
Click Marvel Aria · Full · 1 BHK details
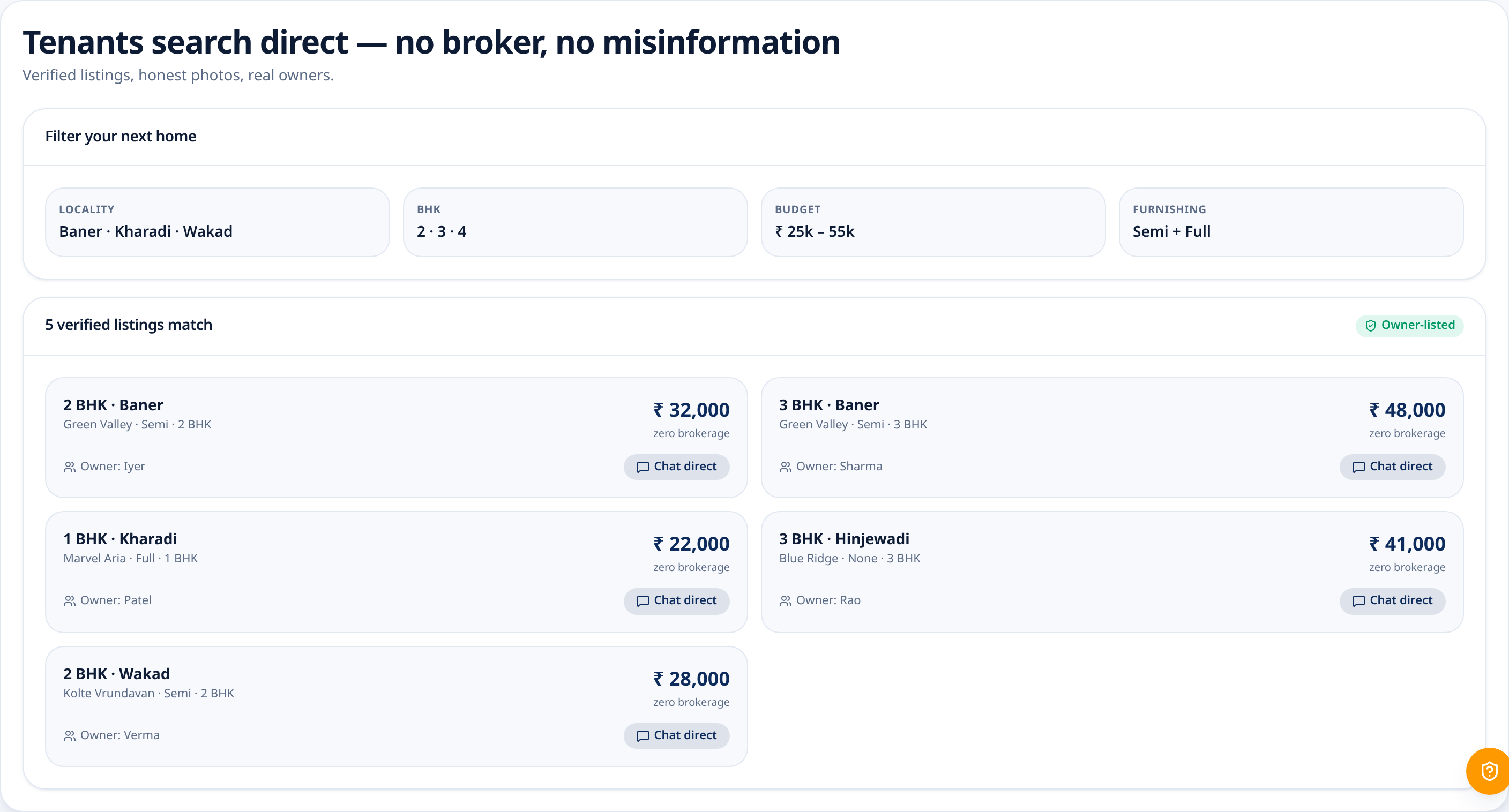pos(131,559)
